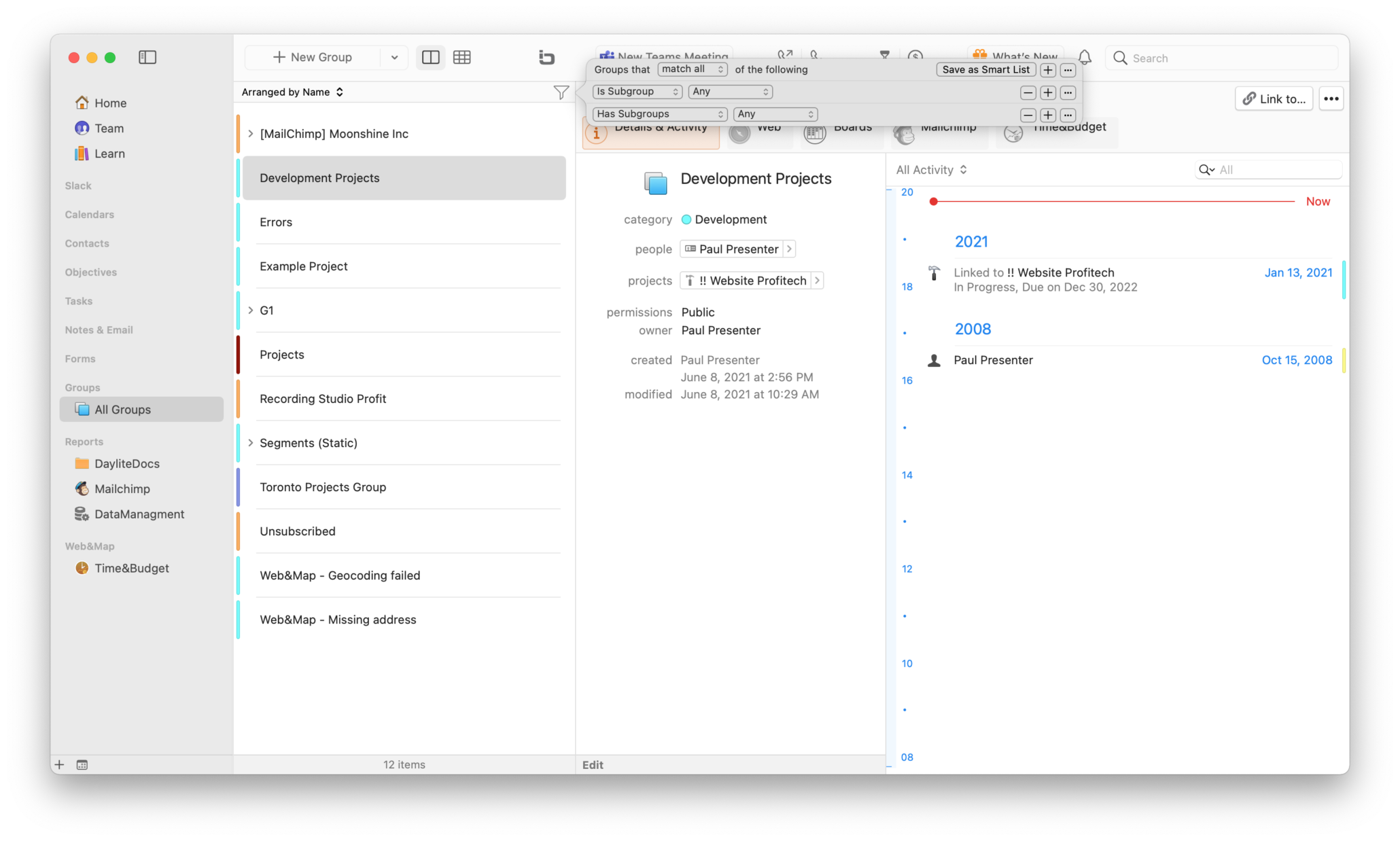This screenshot has height=841, width=1400.
Task: Select Toronto Projects Group
Action: click(404, 486)
